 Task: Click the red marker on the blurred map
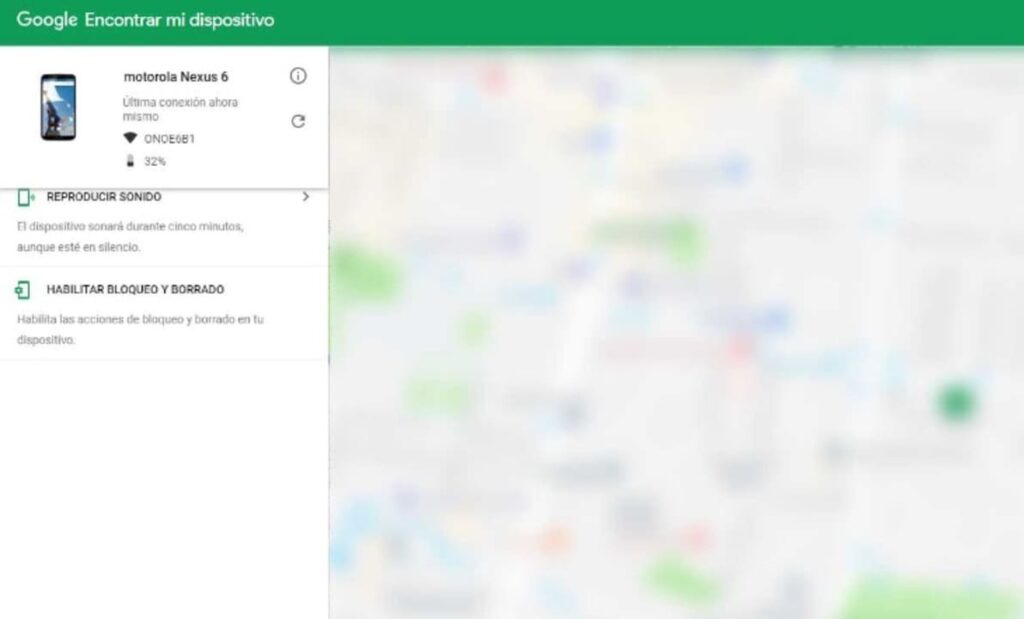click(x=740, y=347)
